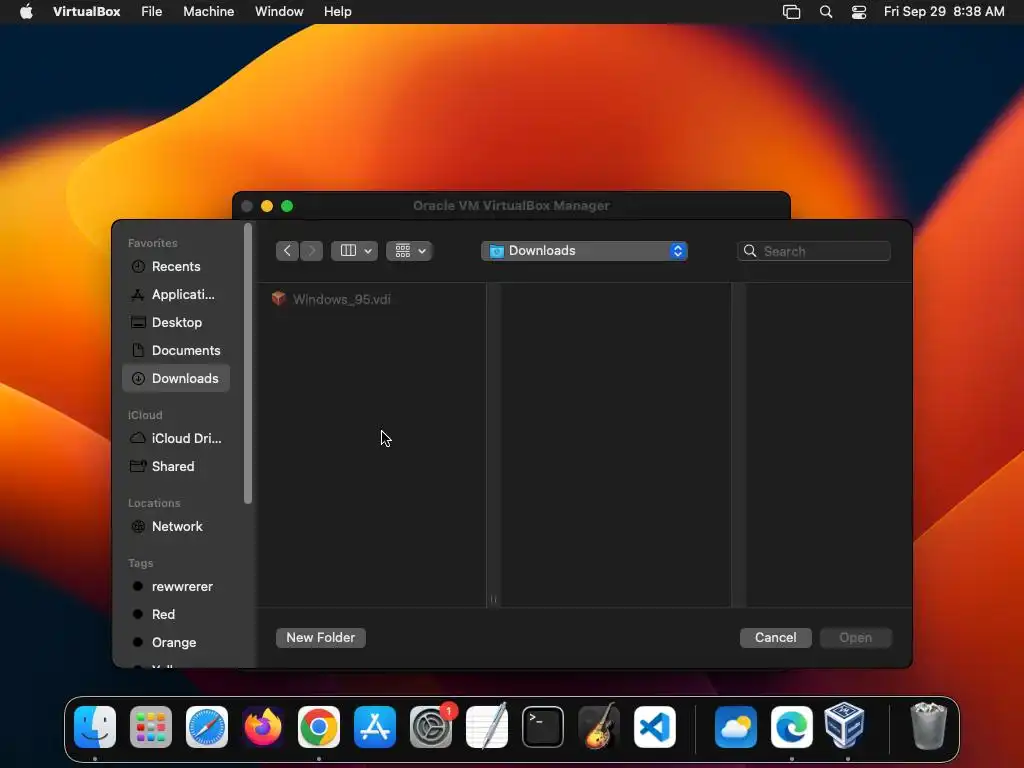The height and width of the screenshot is (768, 1024).
Task: Open the Machine menu
Action: click(208, 12)
